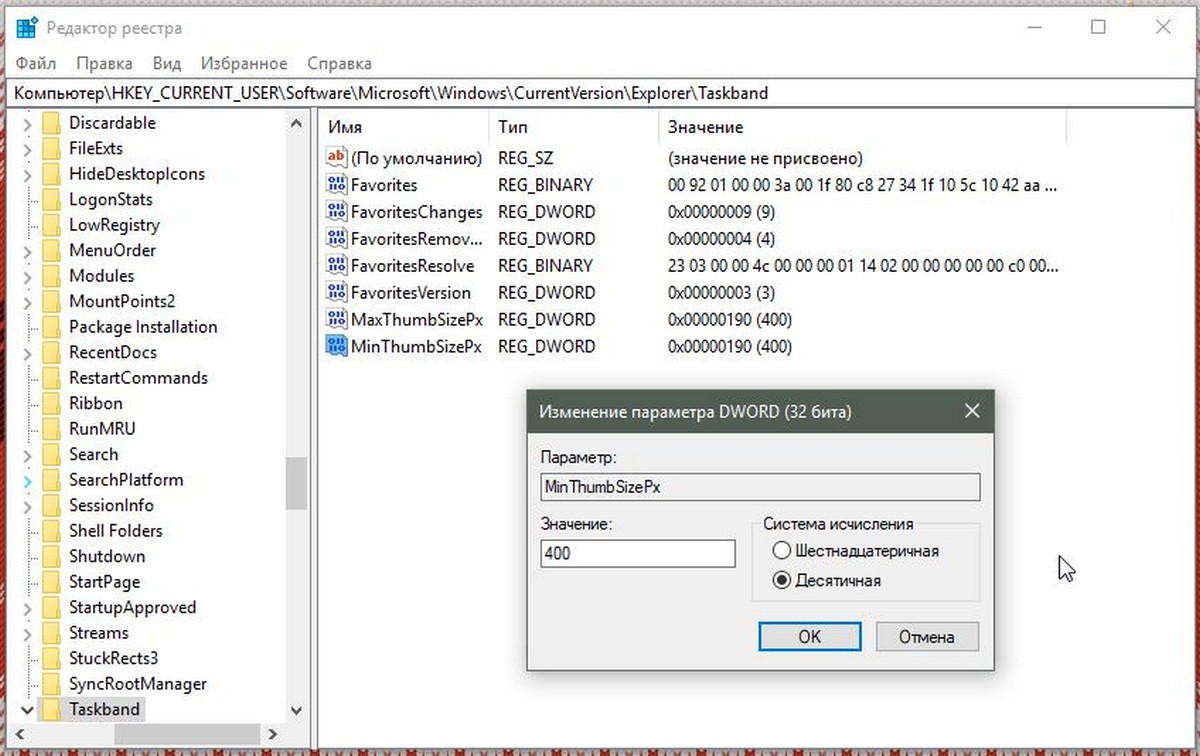1200x756 pixels.
Task: Expand the Streams tree node
Action: 26,633
